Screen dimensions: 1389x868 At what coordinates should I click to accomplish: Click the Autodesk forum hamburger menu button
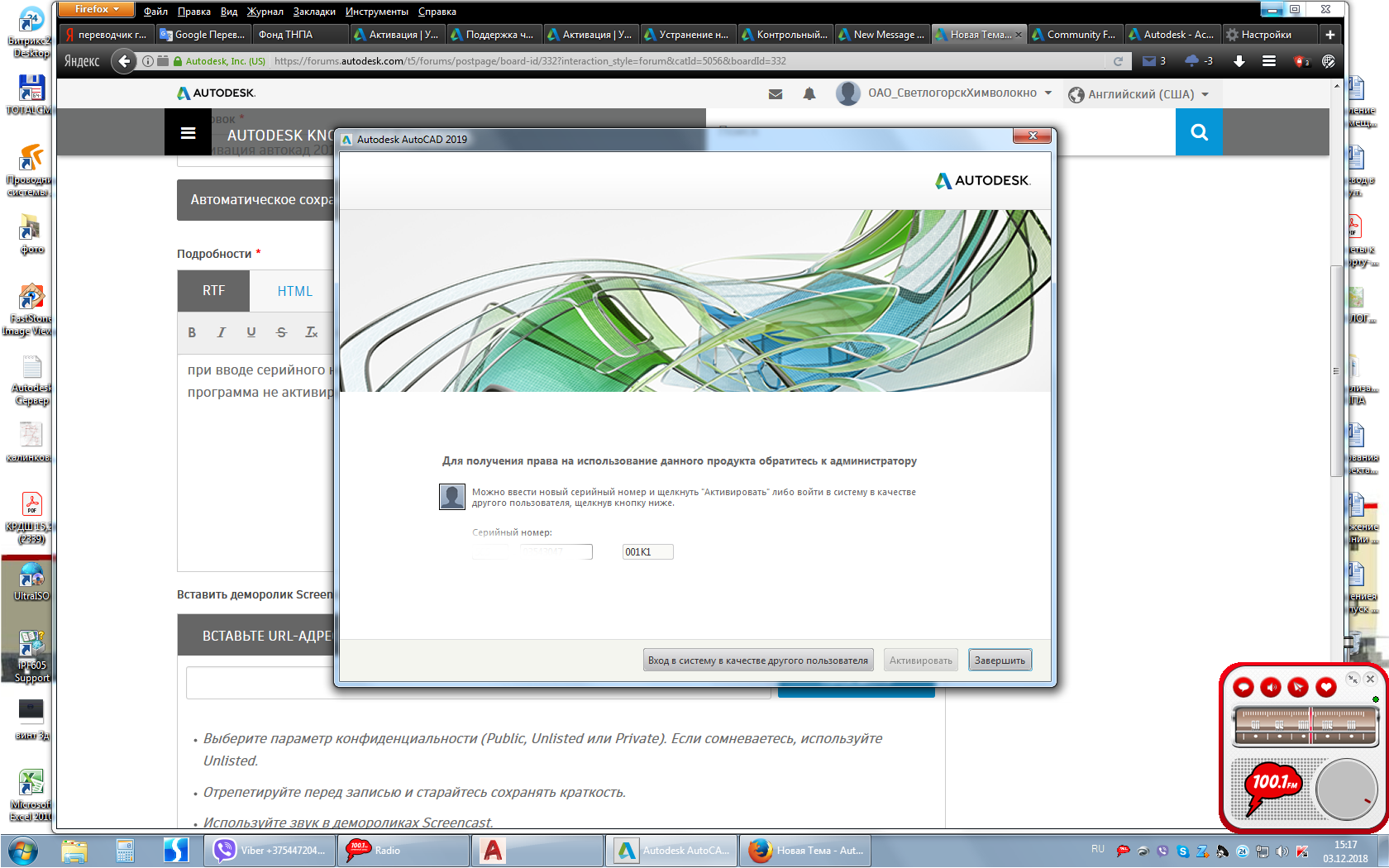[x=188, y=132]
